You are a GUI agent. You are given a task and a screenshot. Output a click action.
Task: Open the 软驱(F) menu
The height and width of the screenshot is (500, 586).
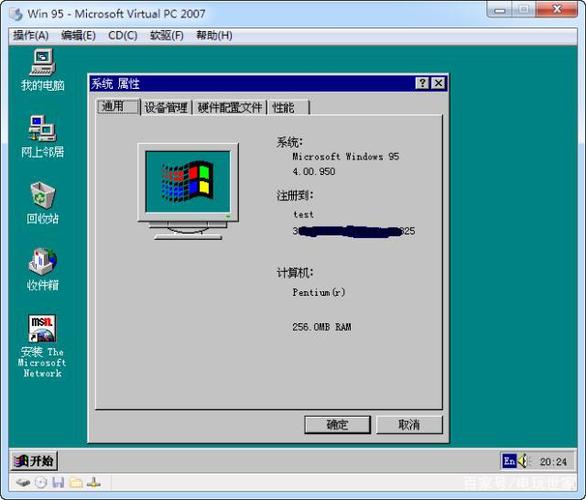click(x=167, y=36)
